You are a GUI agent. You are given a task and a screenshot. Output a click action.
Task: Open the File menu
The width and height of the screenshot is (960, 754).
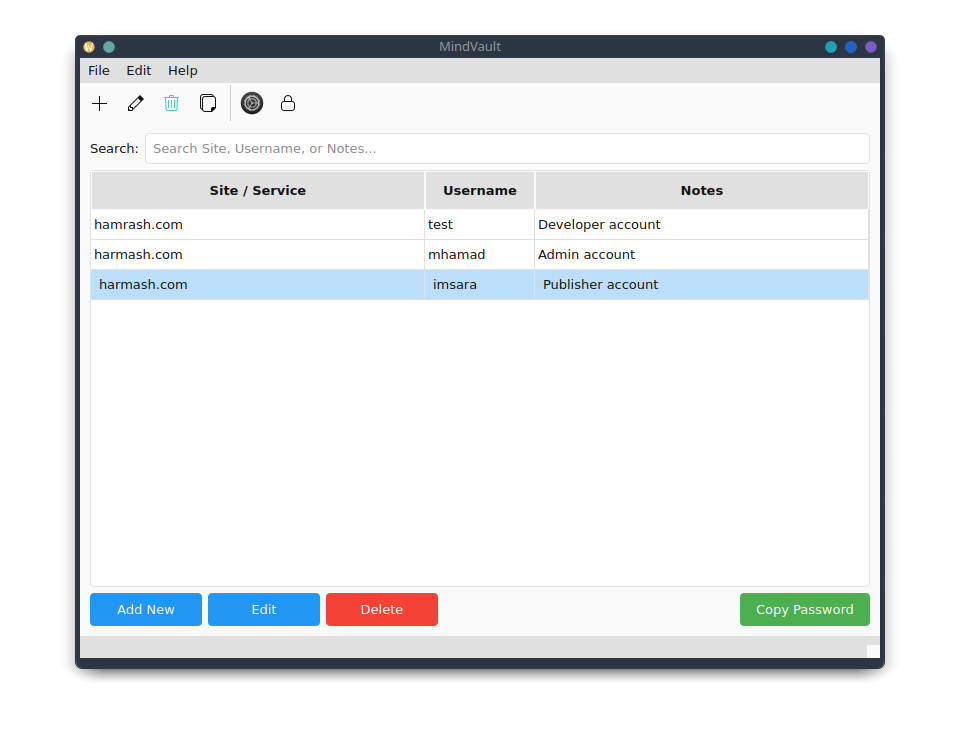click(99, 71)
